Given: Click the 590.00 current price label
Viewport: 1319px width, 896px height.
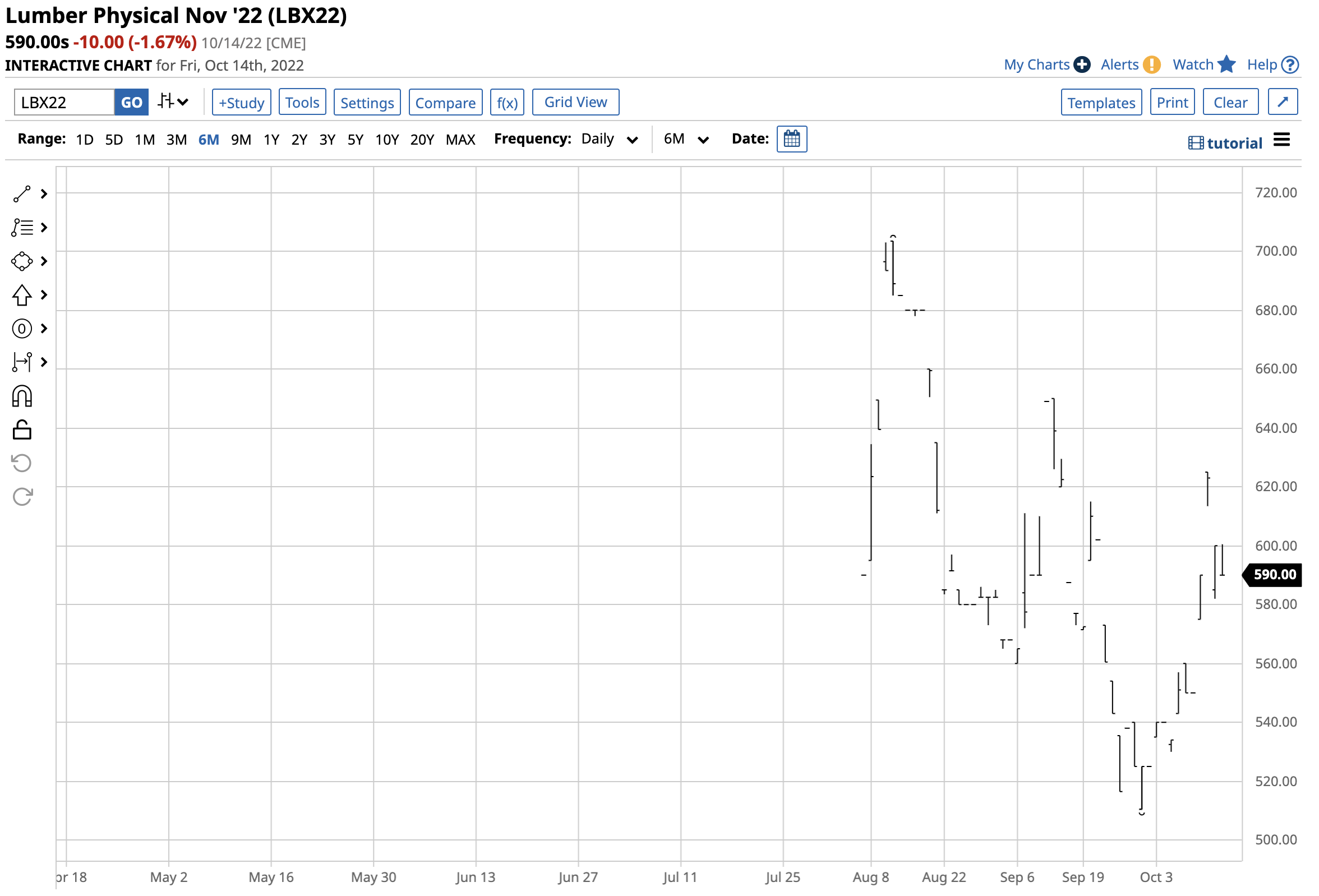Looking at the screenshot, I should [x=1272, y=575].
